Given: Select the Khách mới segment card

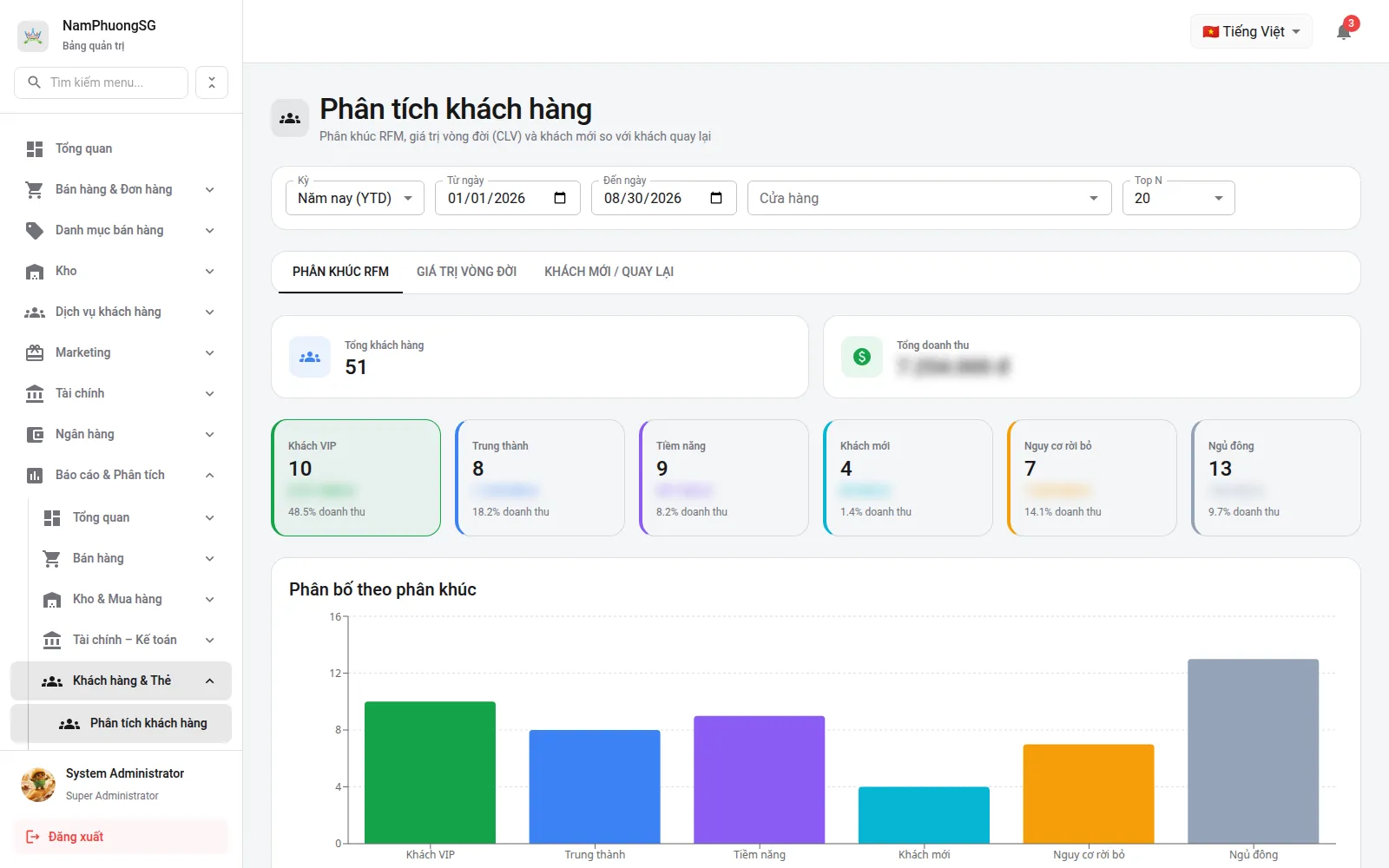Looking at the screenshot, I should coord(908,477).
